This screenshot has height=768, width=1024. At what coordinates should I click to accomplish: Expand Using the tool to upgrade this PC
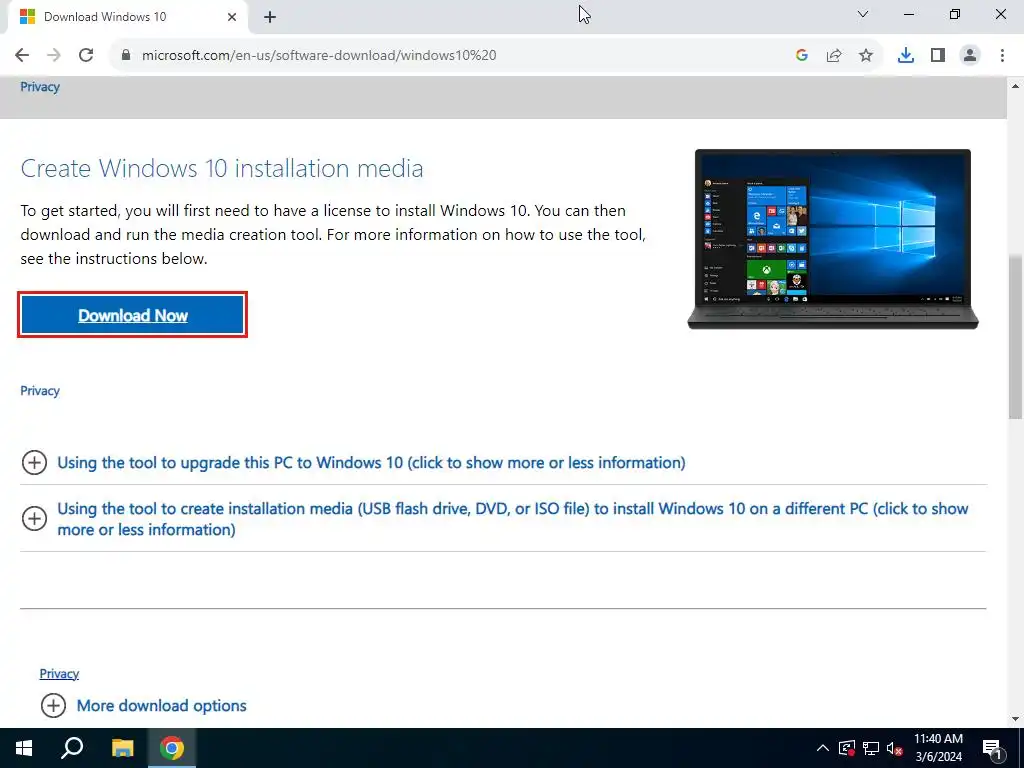[371, 462]
